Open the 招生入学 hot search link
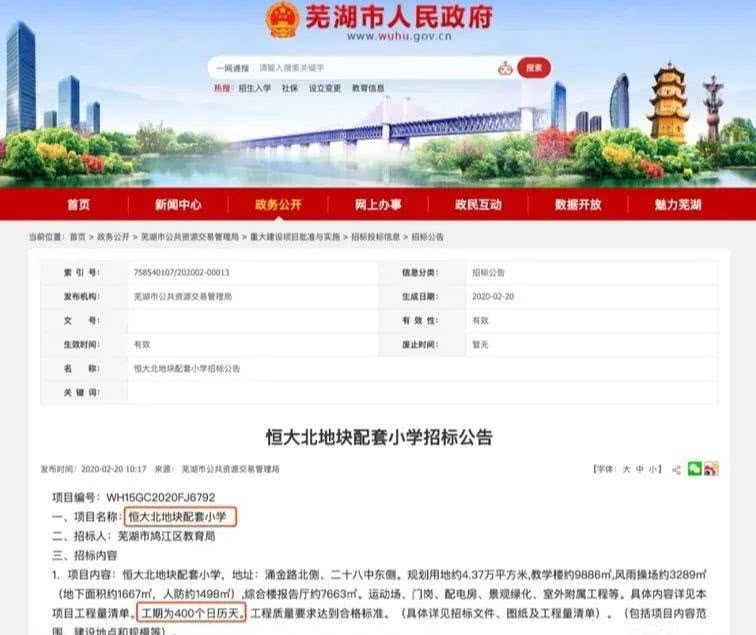Viewport: 756px width, 635px height. click(x=255, y=88)
